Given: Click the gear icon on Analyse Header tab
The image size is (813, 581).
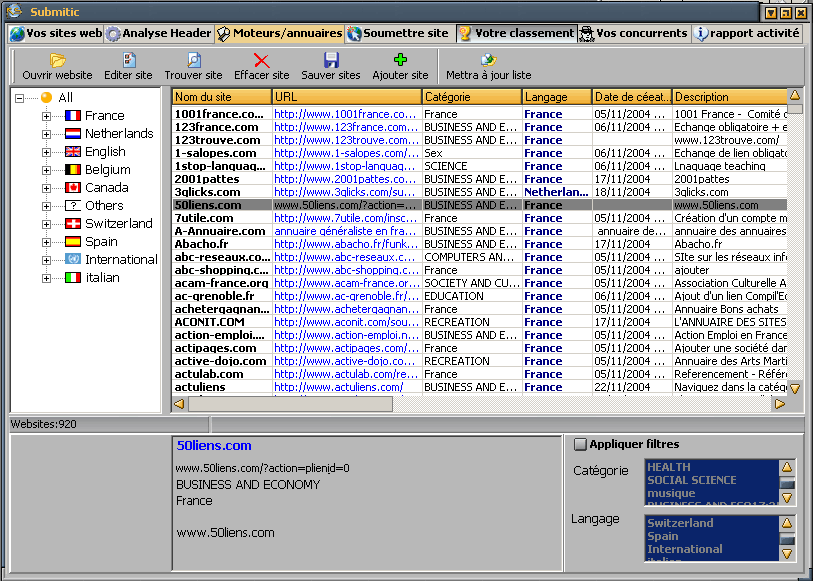Looking at the screenshot, I should (x=113, y=34).
